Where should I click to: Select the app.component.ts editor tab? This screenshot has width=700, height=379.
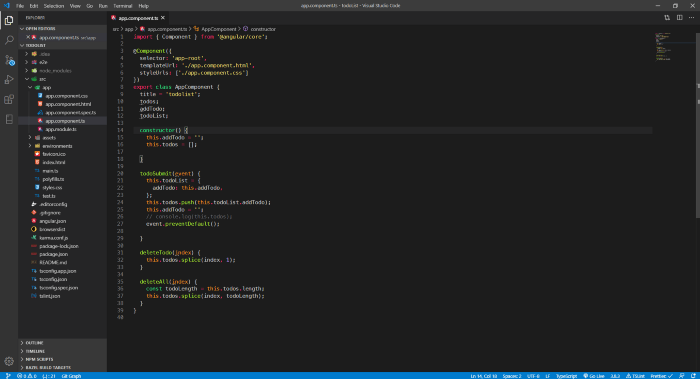coord(138,18)
